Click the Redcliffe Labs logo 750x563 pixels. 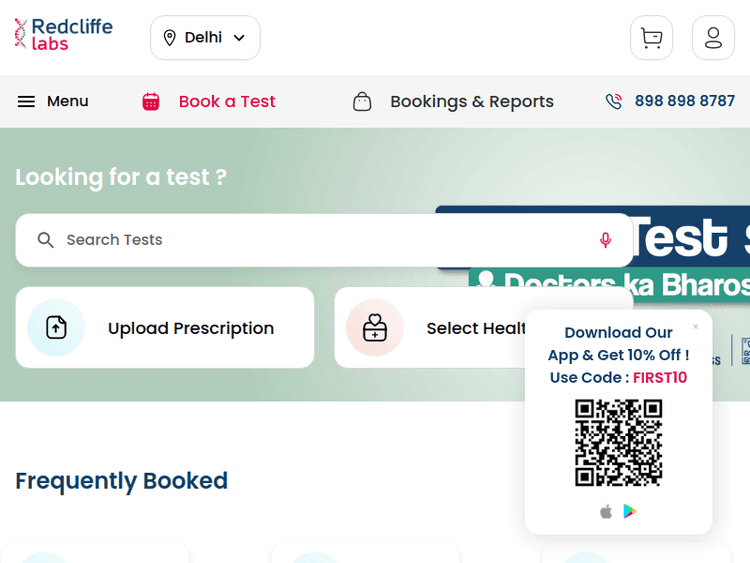(x=64, y=34)
